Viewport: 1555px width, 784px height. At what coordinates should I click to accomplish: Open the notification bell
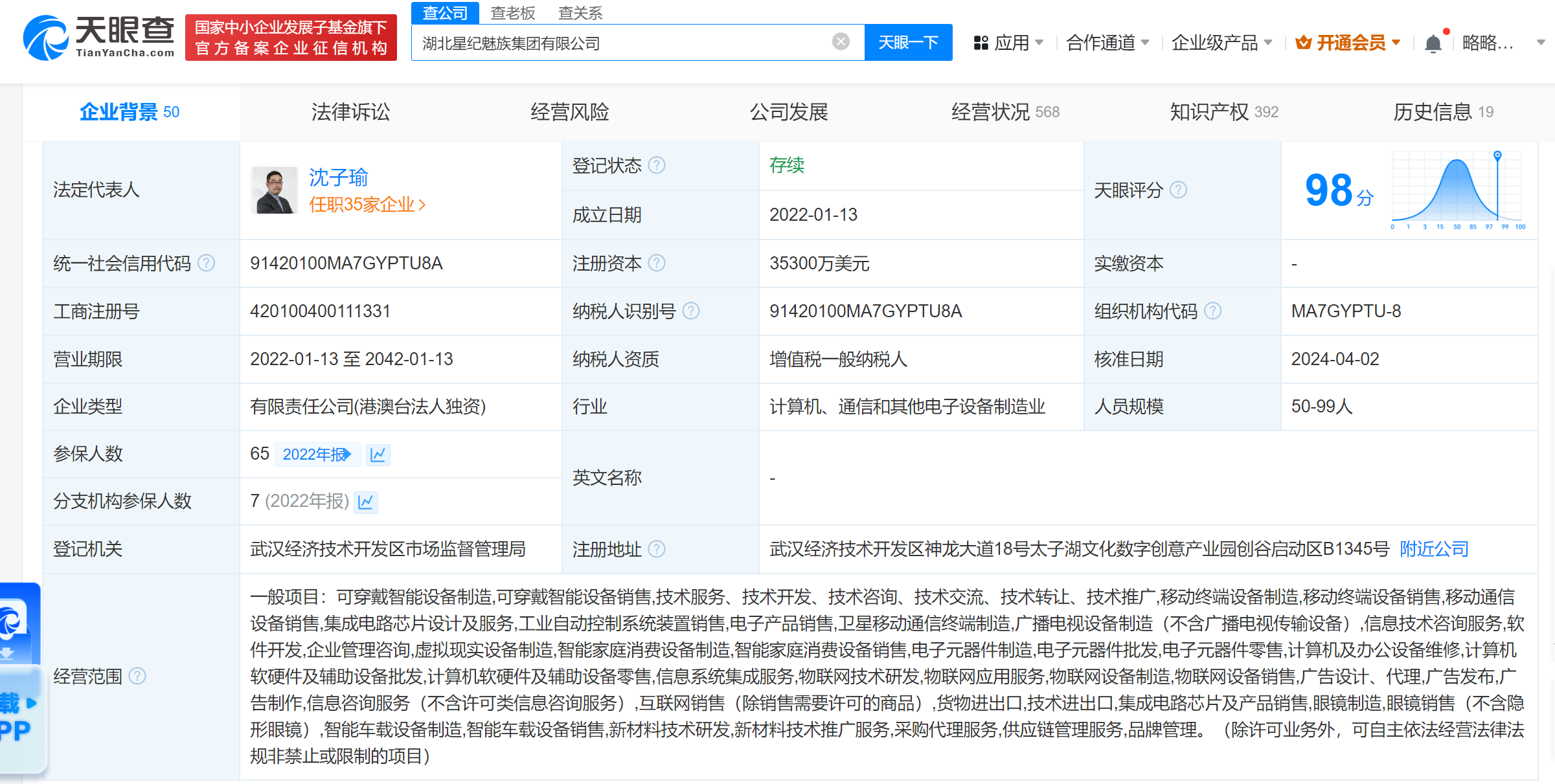pyautogui.click(x=1433, y=42)
